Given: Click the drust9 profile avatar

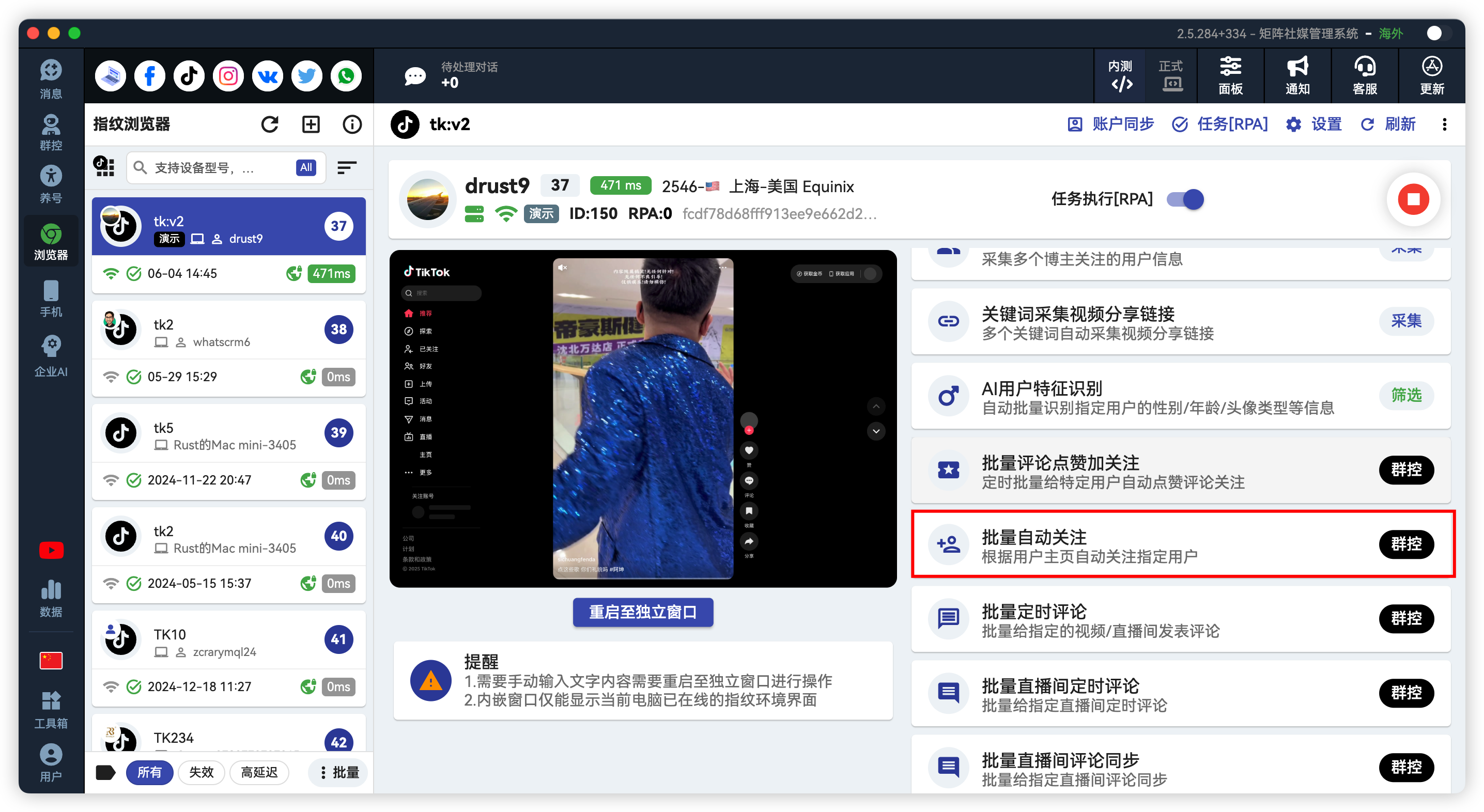Looking at the screenshot, I should [427, 199].
